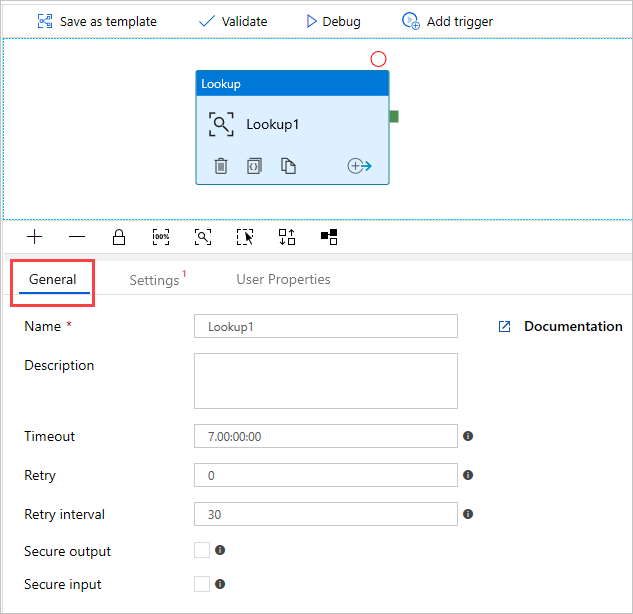Auto align activities on canvas
Viewport: 633px width, 614px height.
pyautogui.click(x=287, y=237)
